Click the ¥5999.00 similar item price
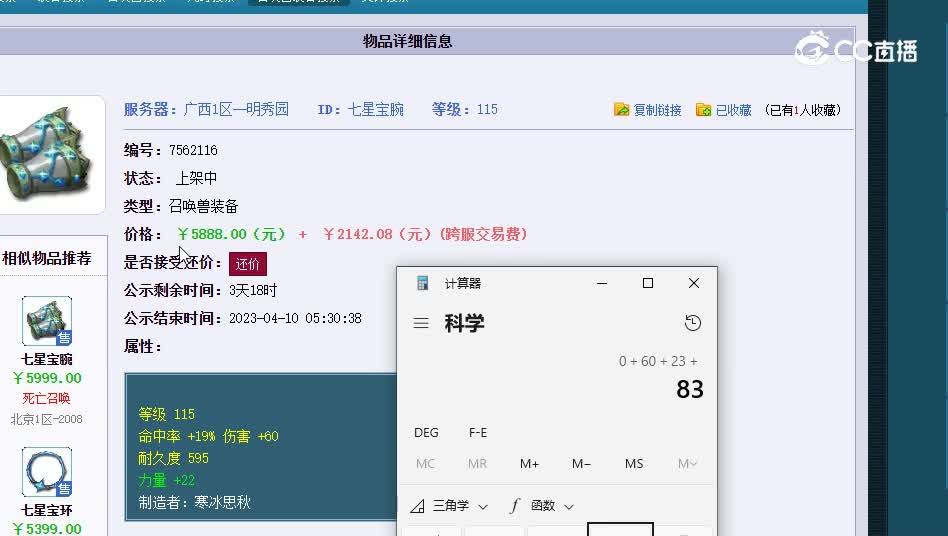 pos(47,378)
